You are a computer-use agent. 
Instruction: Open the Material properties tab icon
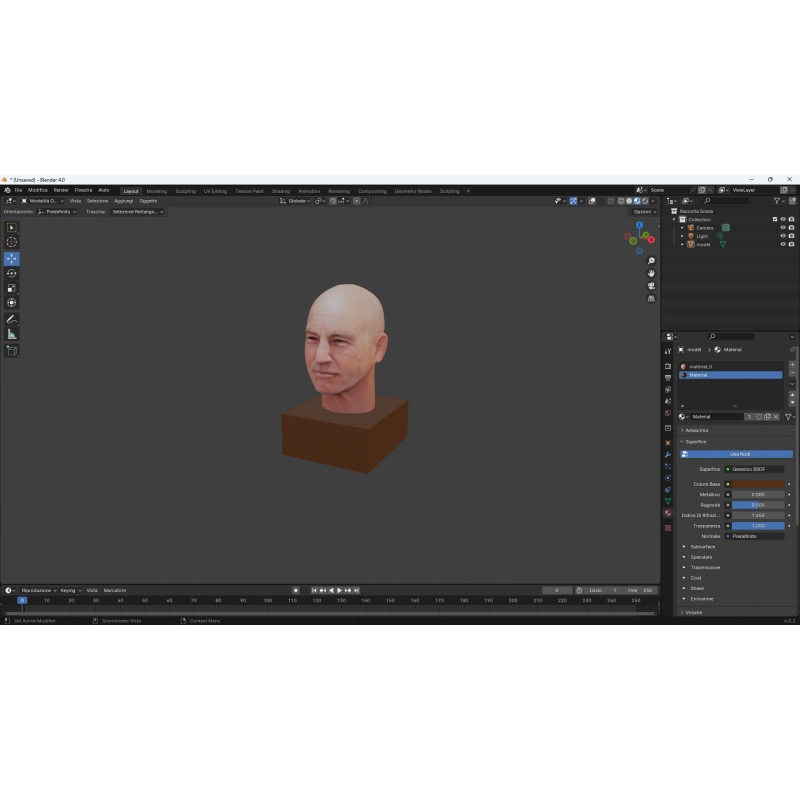(668, 513)
